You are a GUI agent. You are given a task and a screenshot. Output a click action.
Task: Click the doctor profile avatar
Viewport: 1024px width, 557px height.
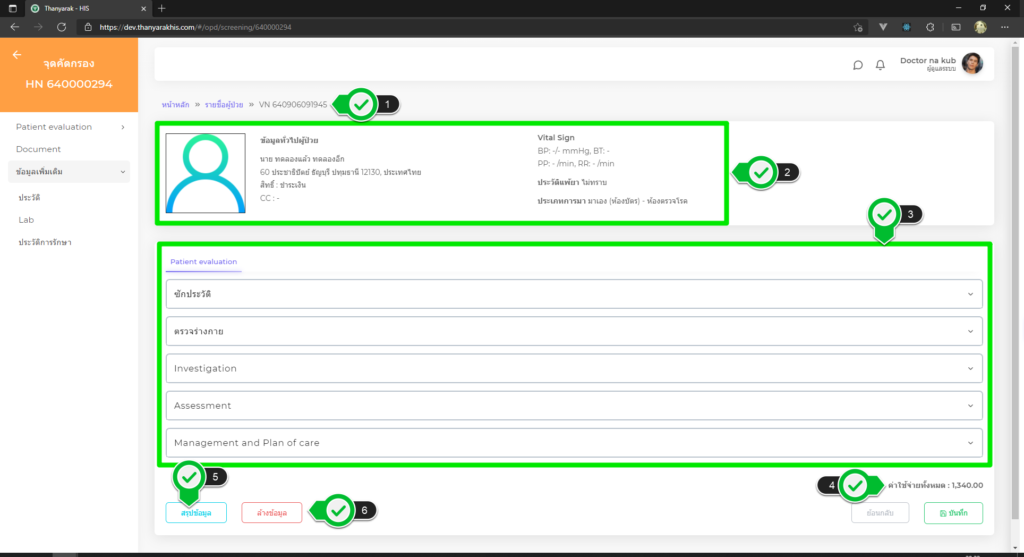pyautogui.click(x=972, y=64)
